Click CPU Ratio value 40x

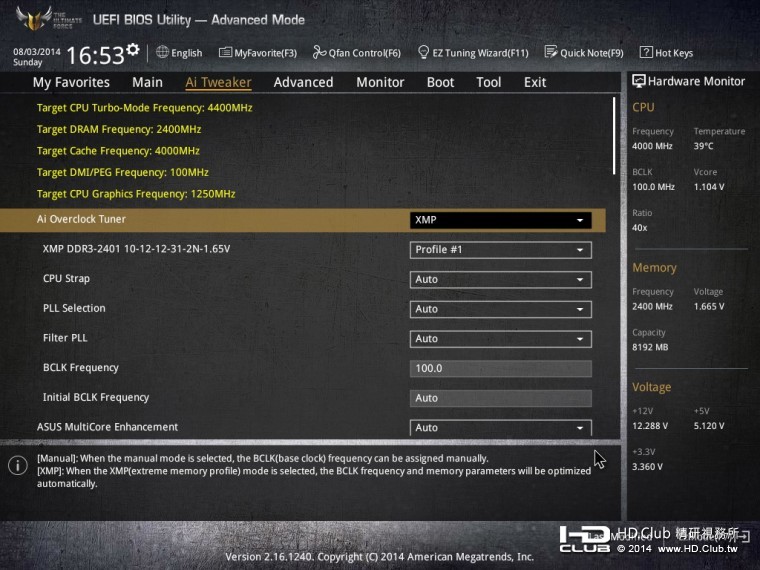pyautogui.click(x=639, y=228)
